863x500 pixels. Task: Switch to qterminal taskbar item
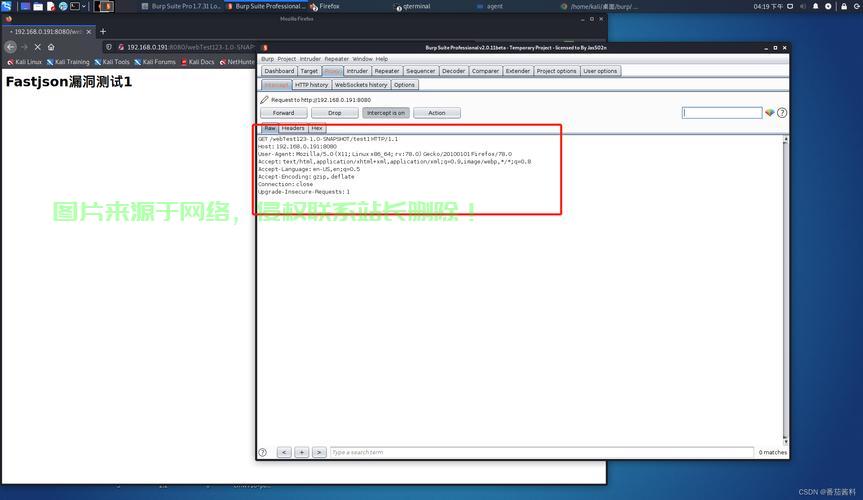coord(413,6)
